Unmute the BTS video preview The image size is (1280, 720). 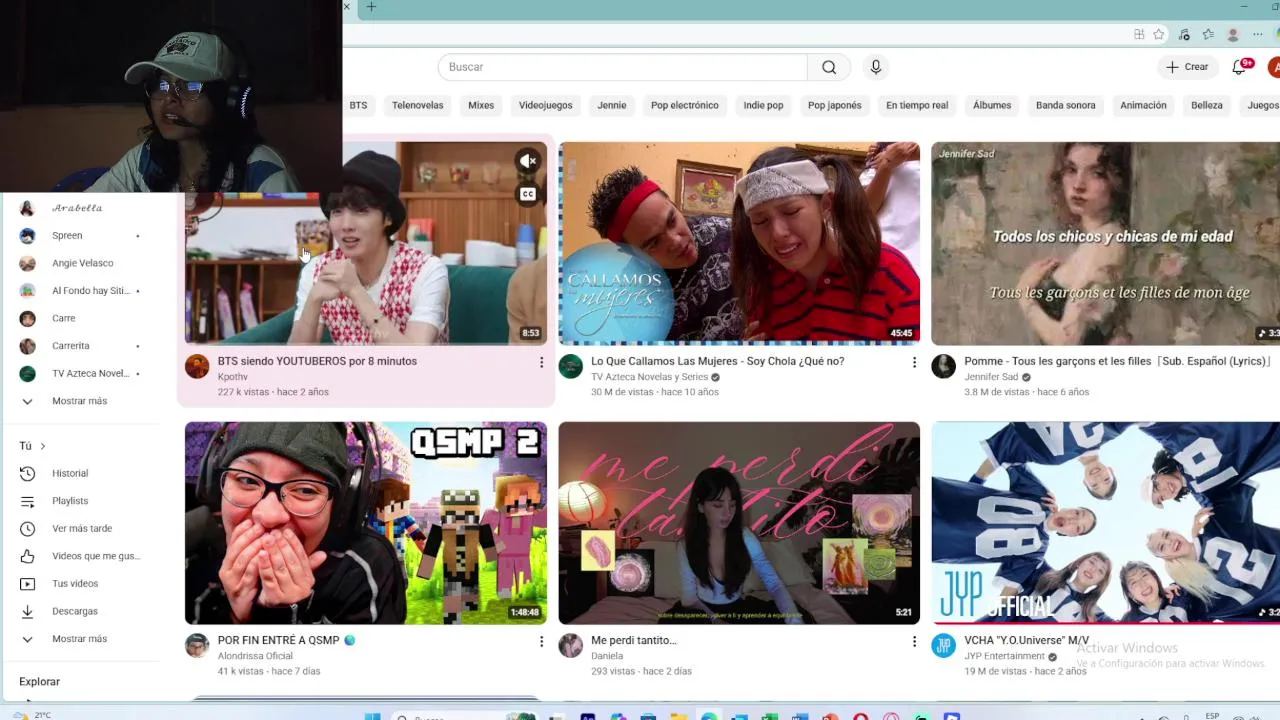pyautogui.click(x=528, y=161)
